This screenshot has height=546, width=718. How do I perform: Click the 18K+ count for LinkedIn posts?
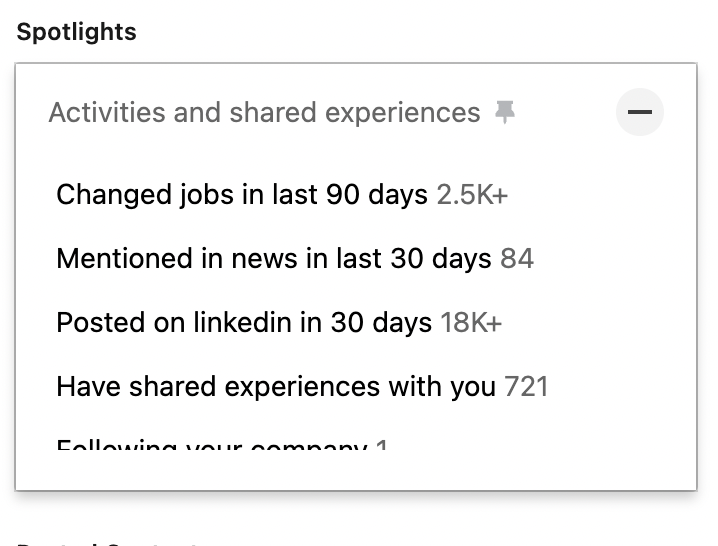pyautogui.click(x=471, y=323)
